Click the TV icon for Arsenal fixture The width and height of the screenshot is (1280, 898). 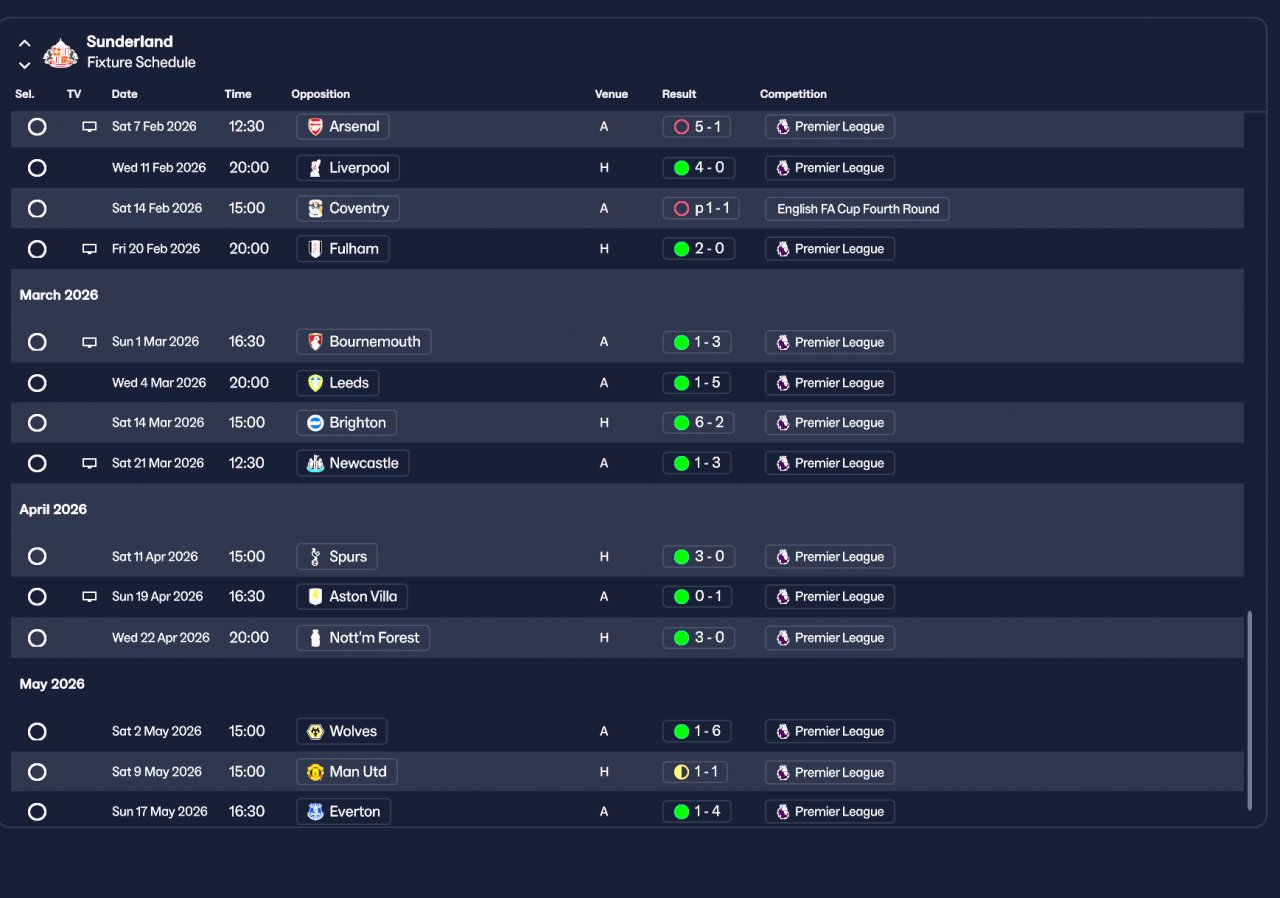(90, 127)
